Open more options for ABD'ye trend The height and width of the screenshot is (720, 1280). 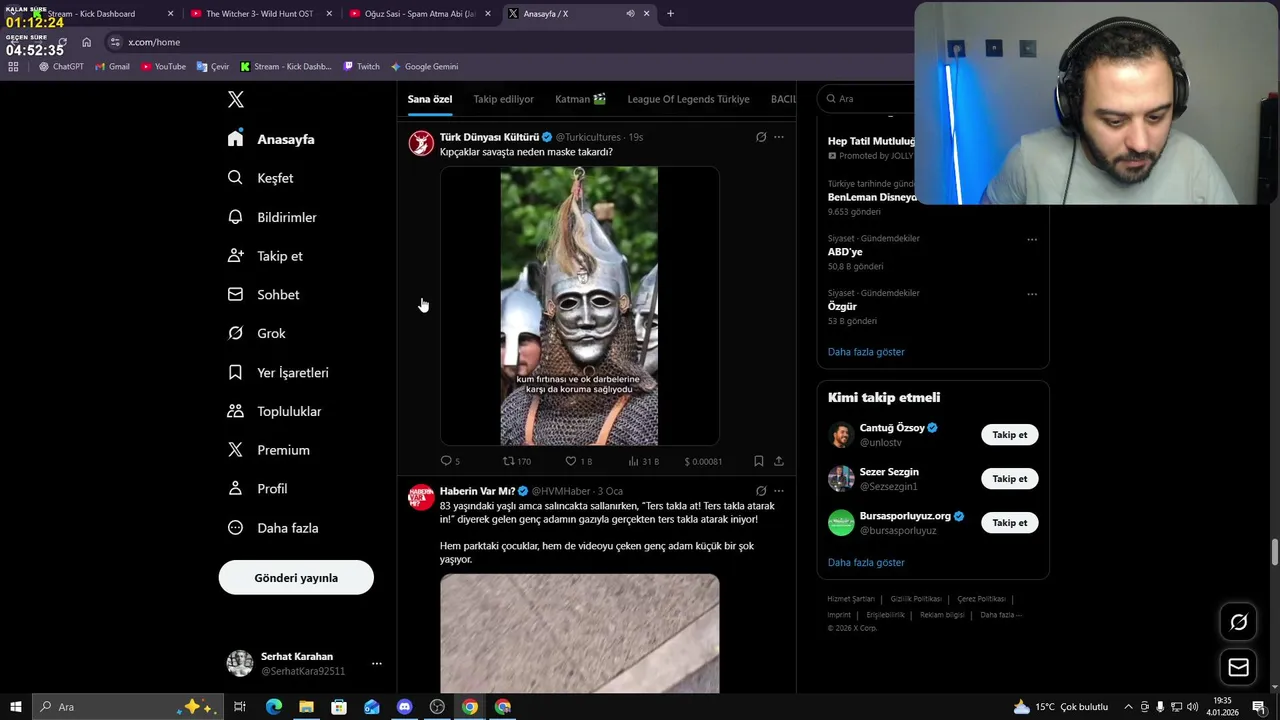[x=1032, y=239]
